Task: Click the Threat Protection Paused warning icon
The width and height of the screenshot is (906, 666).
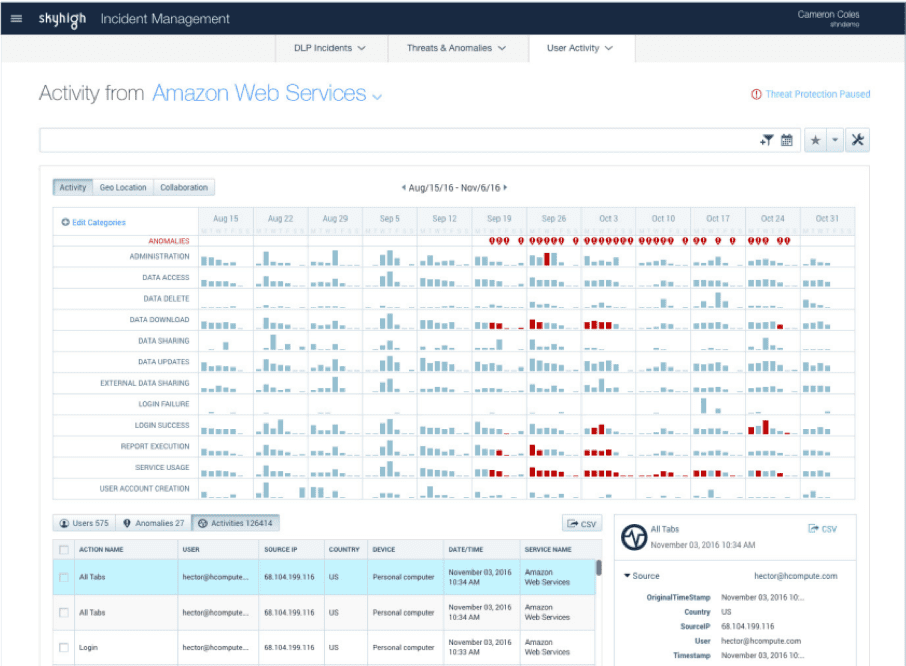Action: (756, 94)
